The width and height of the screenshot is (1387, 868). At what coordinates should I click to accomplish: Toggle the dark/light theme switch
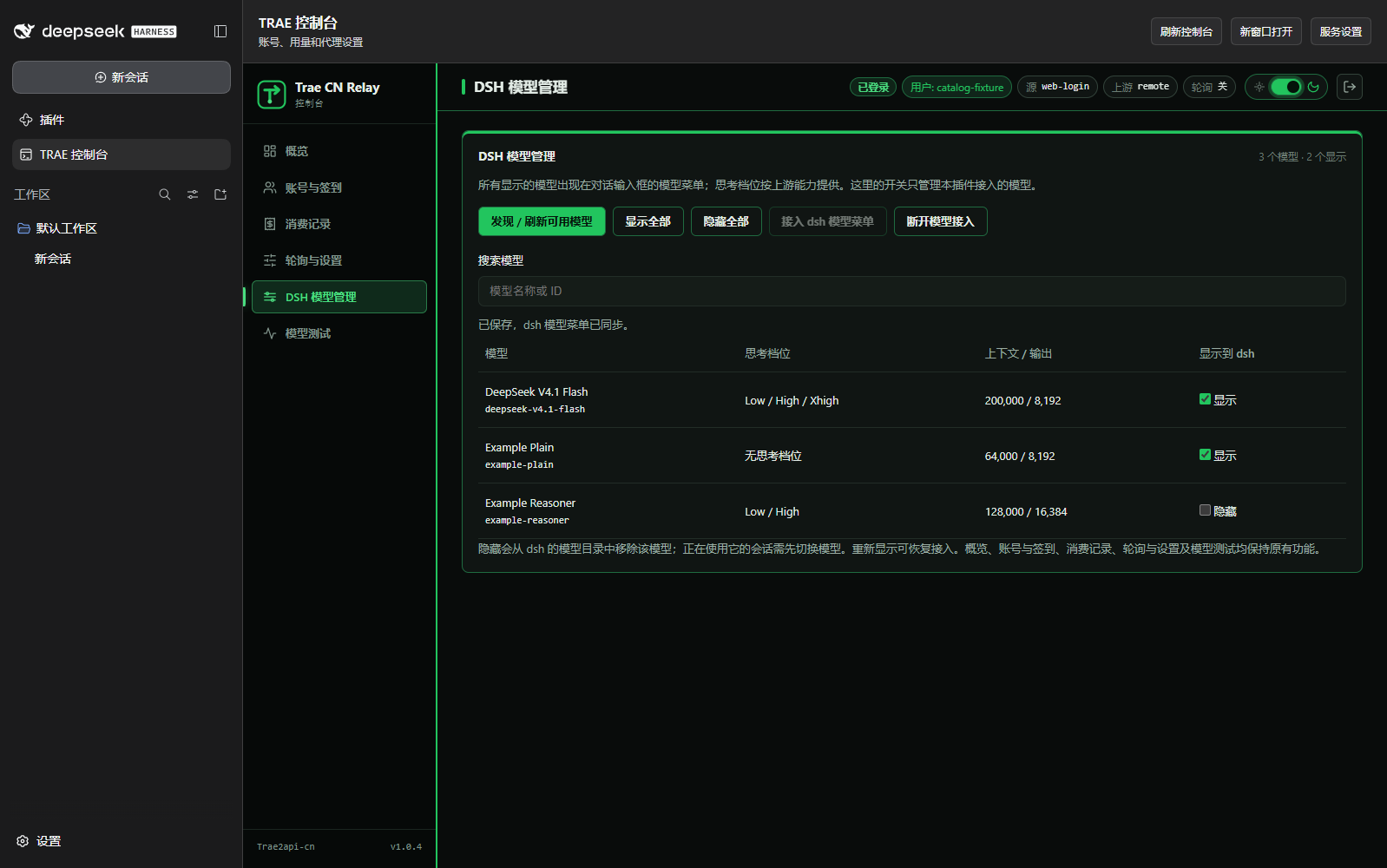click(x=1286, y=87)
